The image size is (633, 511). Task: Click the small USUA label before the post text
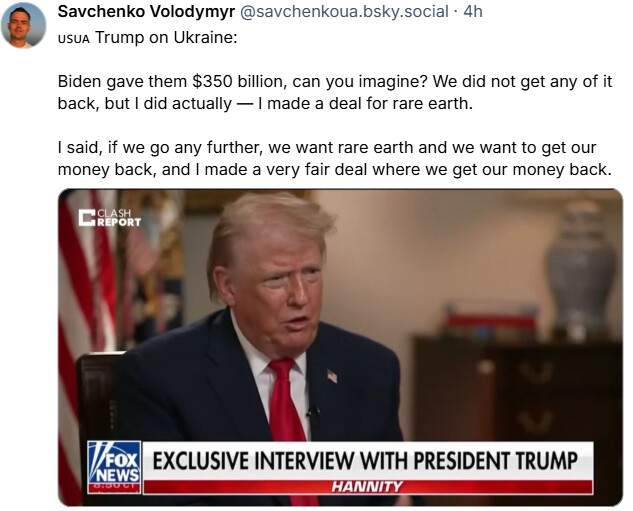coord(74,39)
